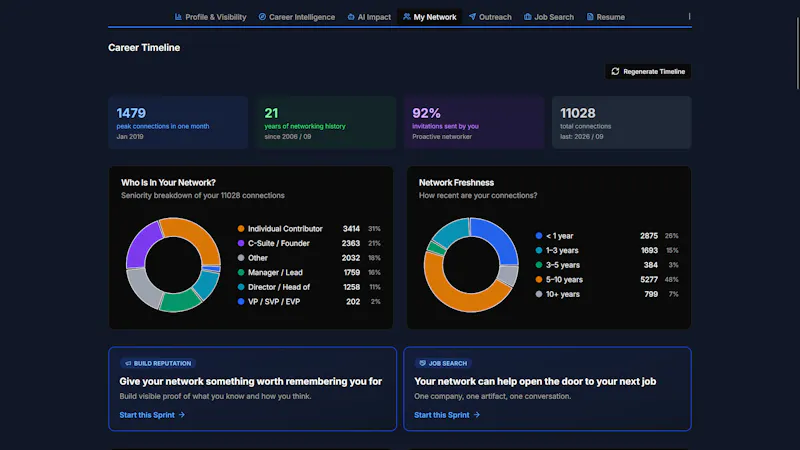Click the document icon beside Resume

(x=590, y=17)
